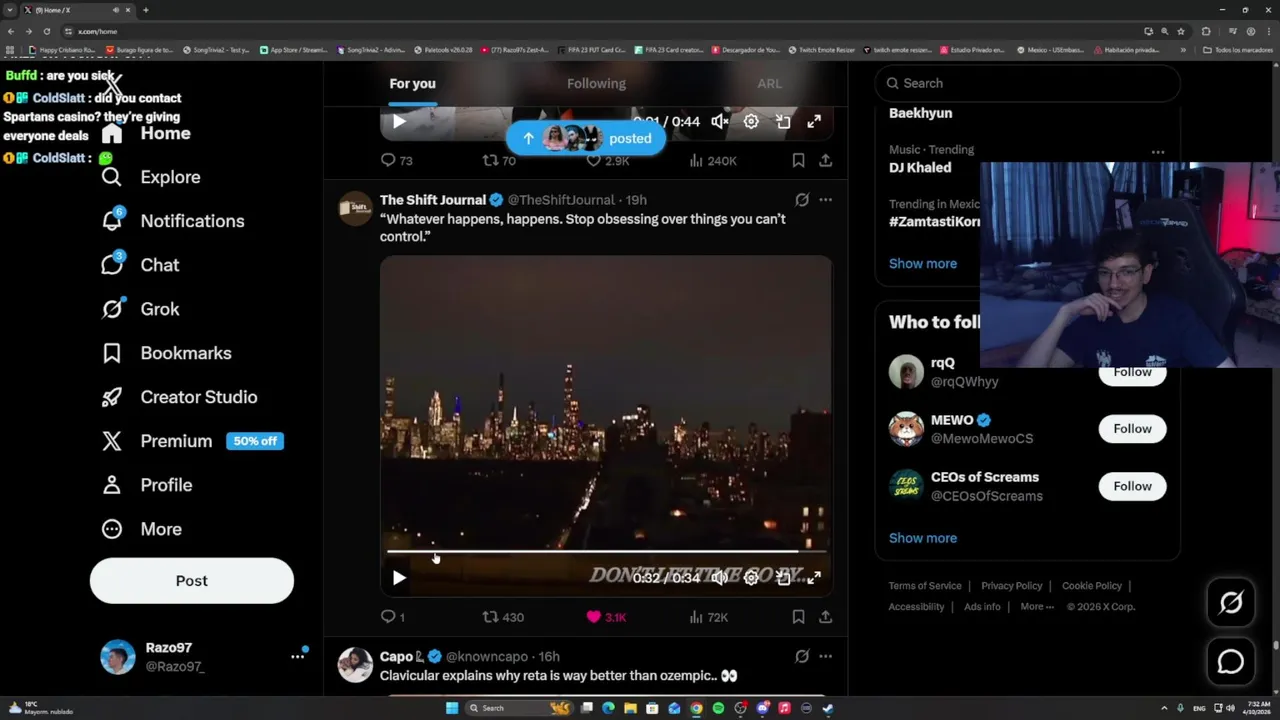The width and height of the screenshot is (1280, 720).
Task: Open Creator Studio
Action: pyautogui.click(x=180, y=397)
